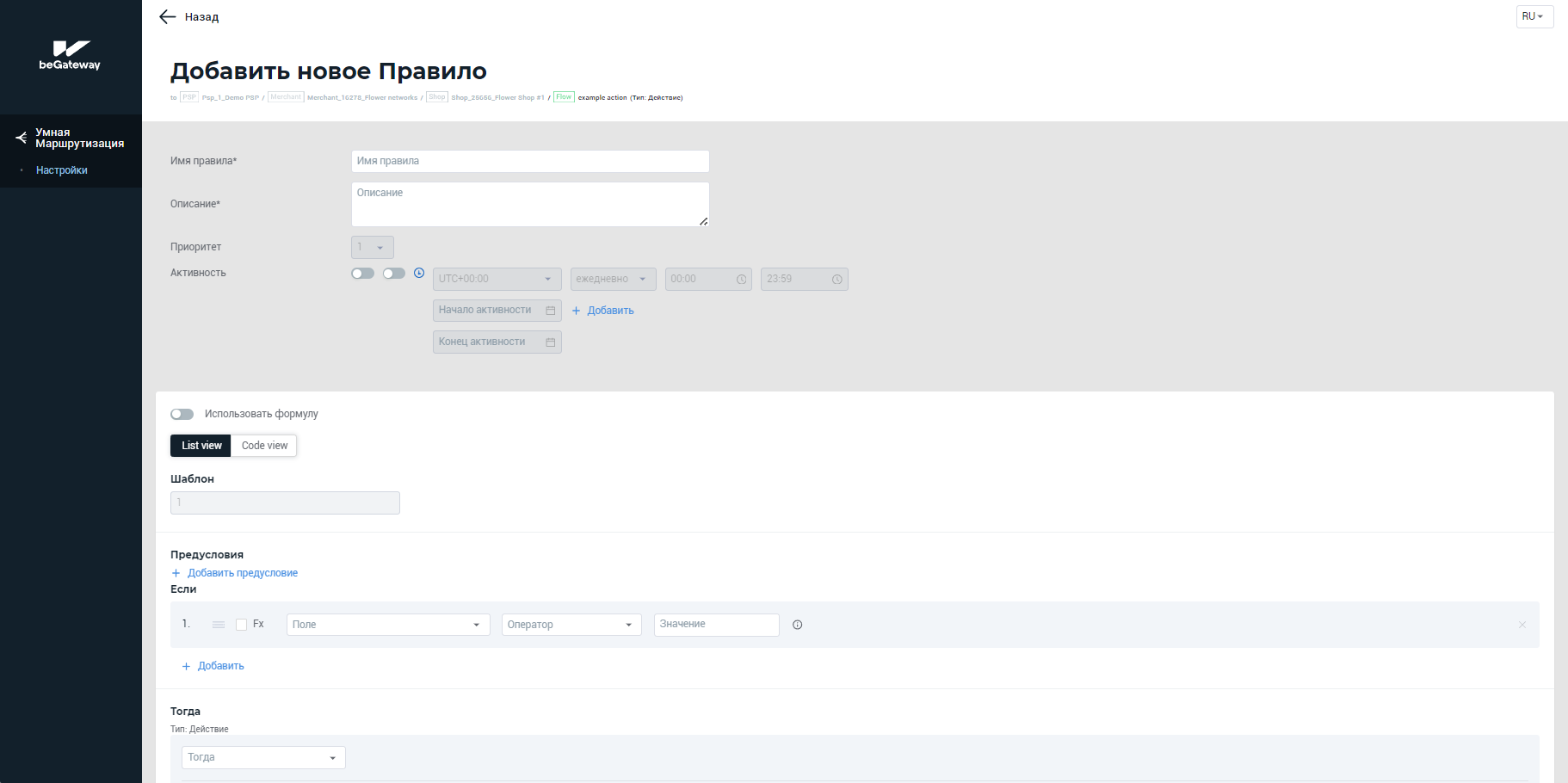Viewport: 1568px width, 783px height.
Task: Check the Fx checkbox in condition row
Action: click(x=242, y=625)
